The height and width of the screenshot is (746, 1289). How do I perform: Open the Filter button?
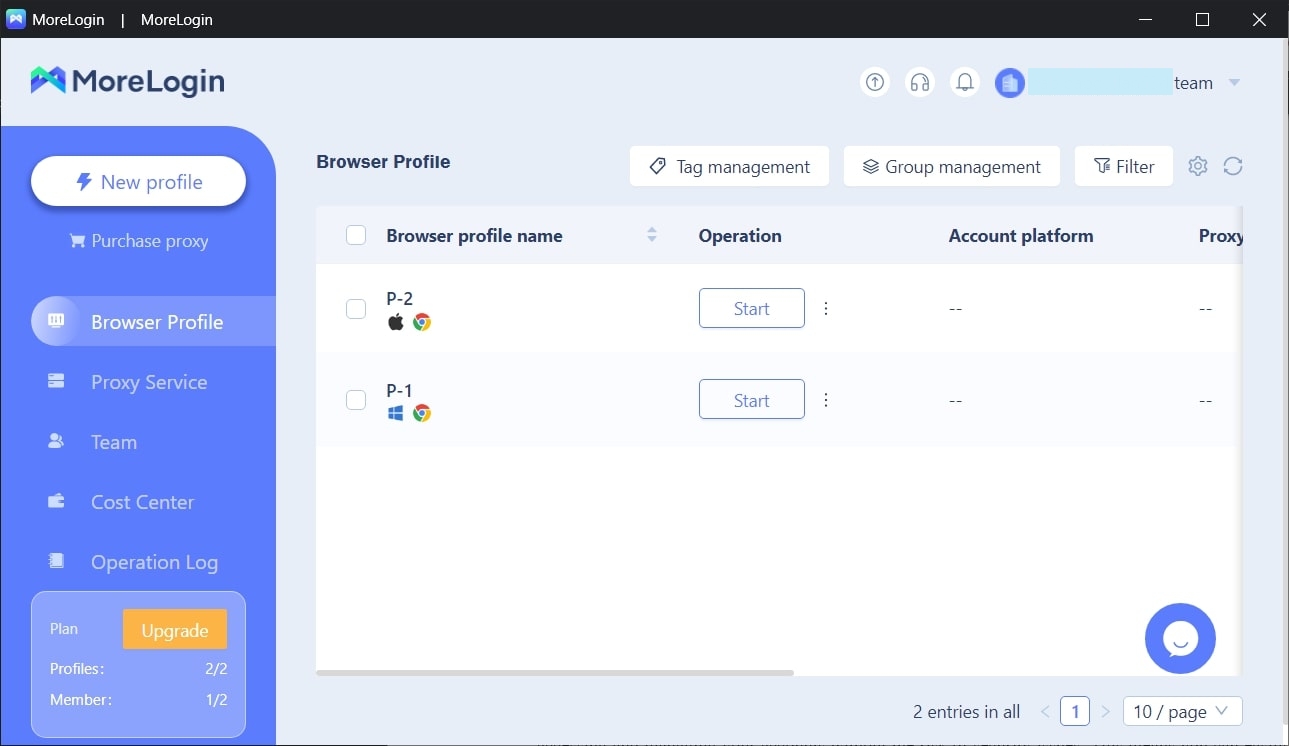point(1123,166)
